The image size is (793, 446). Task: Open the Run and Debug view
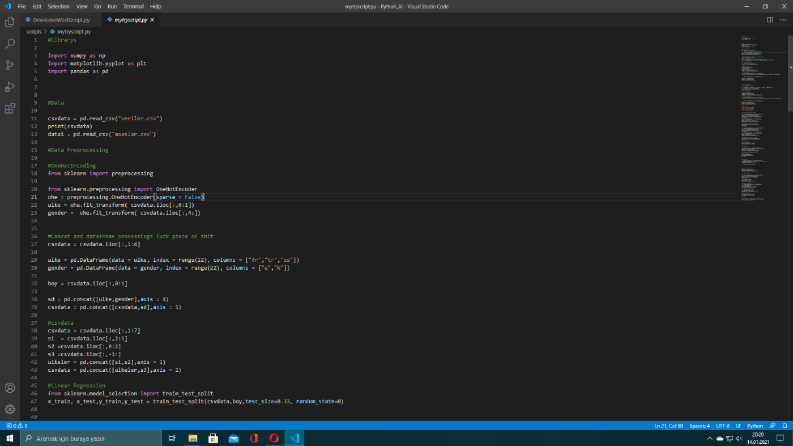(x=10, y=87)
